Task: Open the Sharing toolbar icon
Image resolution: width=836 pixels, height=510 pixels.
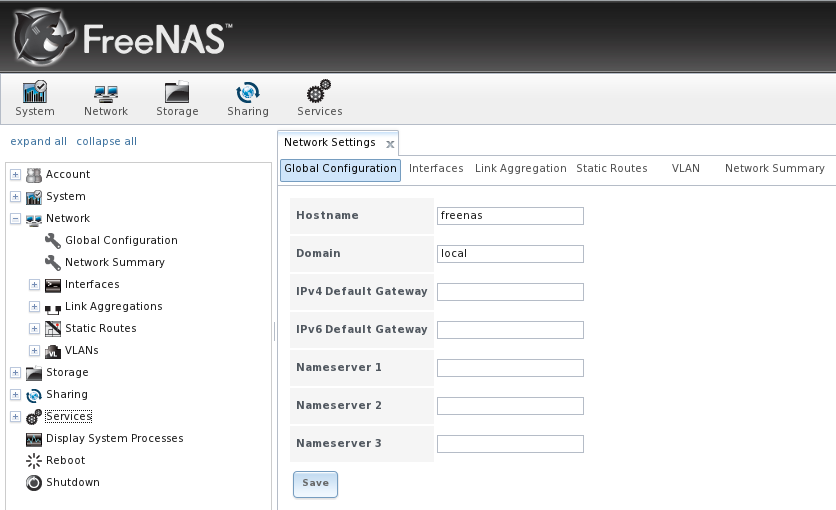Action: (x=247, y=92)
